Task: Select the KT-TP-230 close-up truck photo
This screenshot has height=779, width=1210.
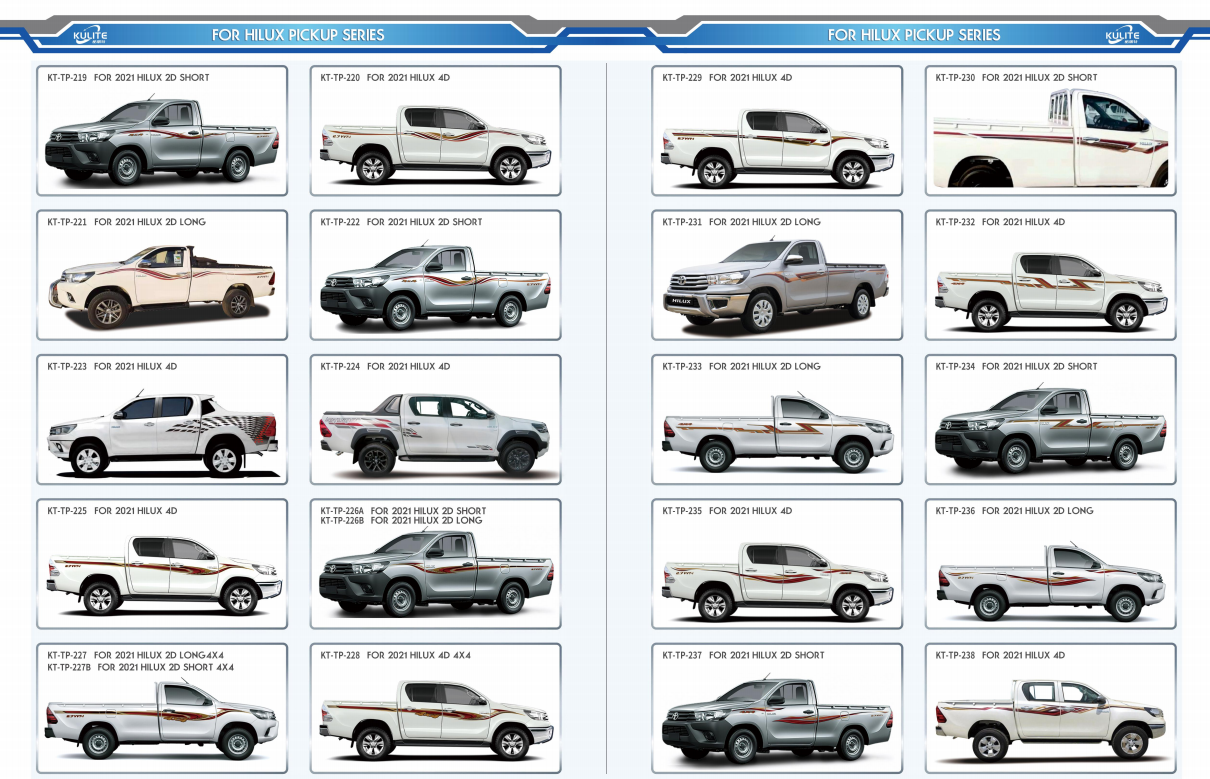Action: [x=1050, y=138]
